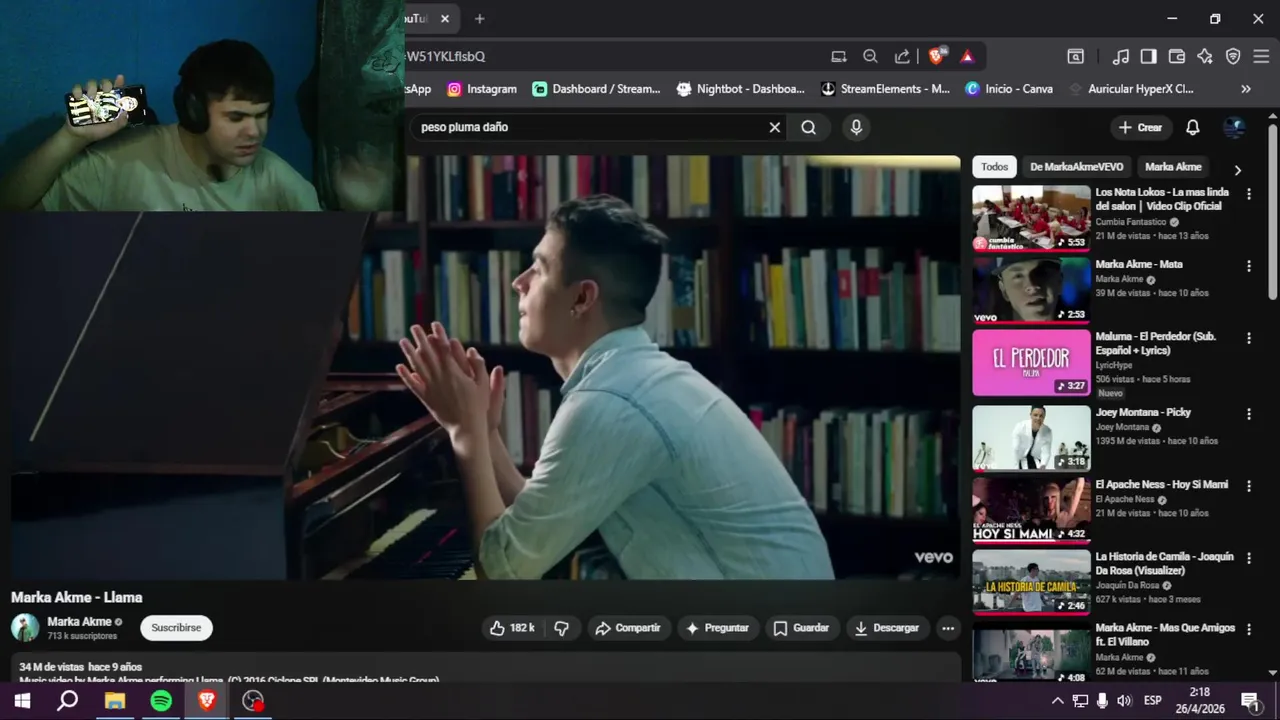Open the Nightbot Dashboard bookmark
The image size is (1280, 720).
(x=740, y=89)
